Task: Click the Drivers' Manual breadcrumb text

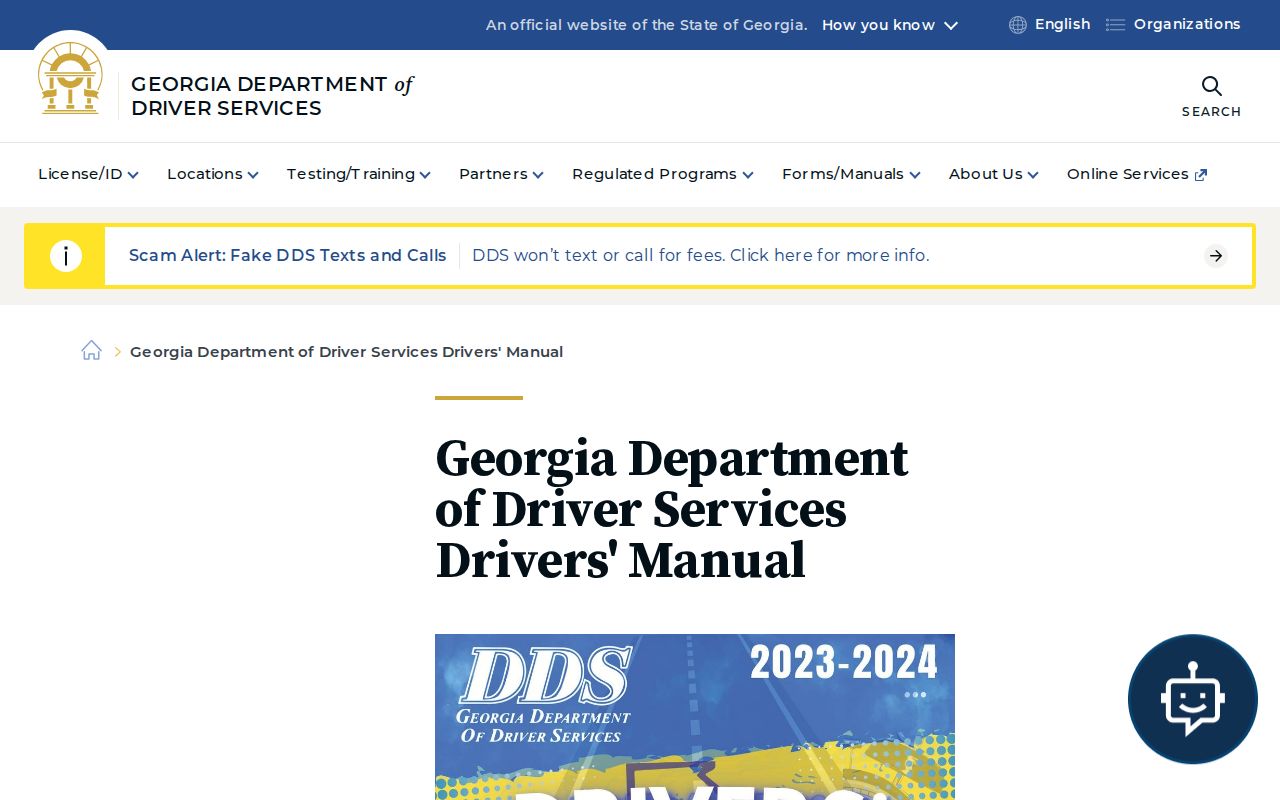Action: [346, 352]
